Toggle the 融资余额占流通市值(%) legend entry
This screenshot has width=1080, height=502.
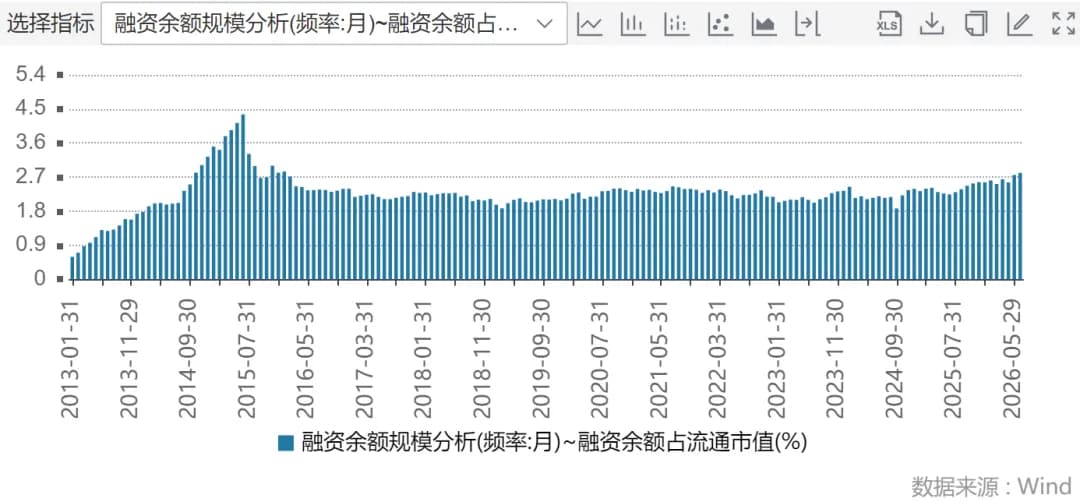tap(542, 442)
